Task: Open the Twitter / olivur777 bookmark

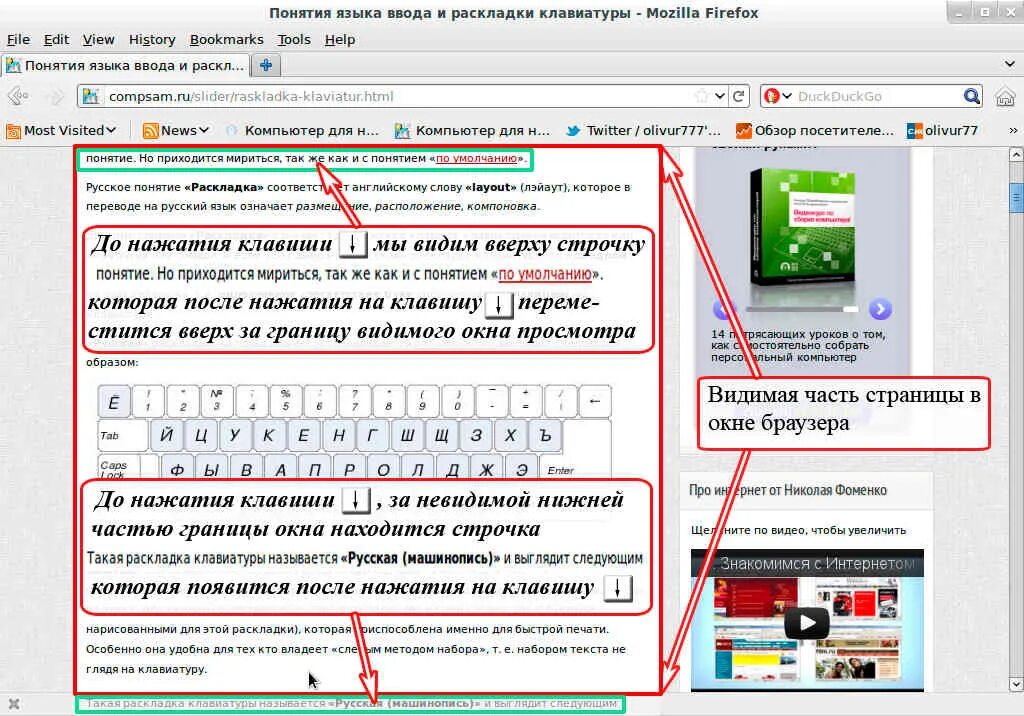Action: coord(643,131)
